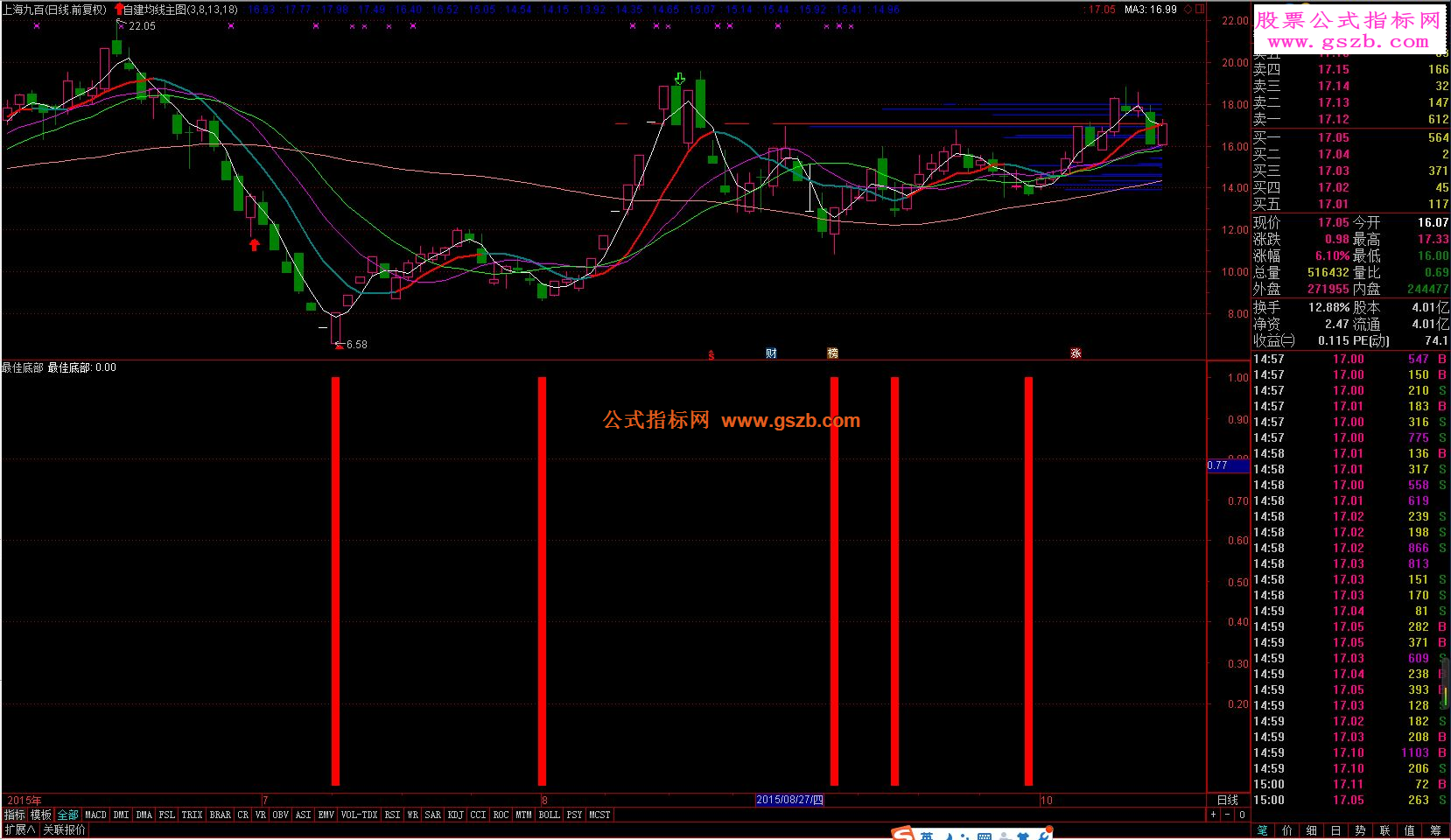Image resolution: width=1451 pixels, height=840 pixels.
Task: Switch to CCI indicator
Action: tap(478, 815)
